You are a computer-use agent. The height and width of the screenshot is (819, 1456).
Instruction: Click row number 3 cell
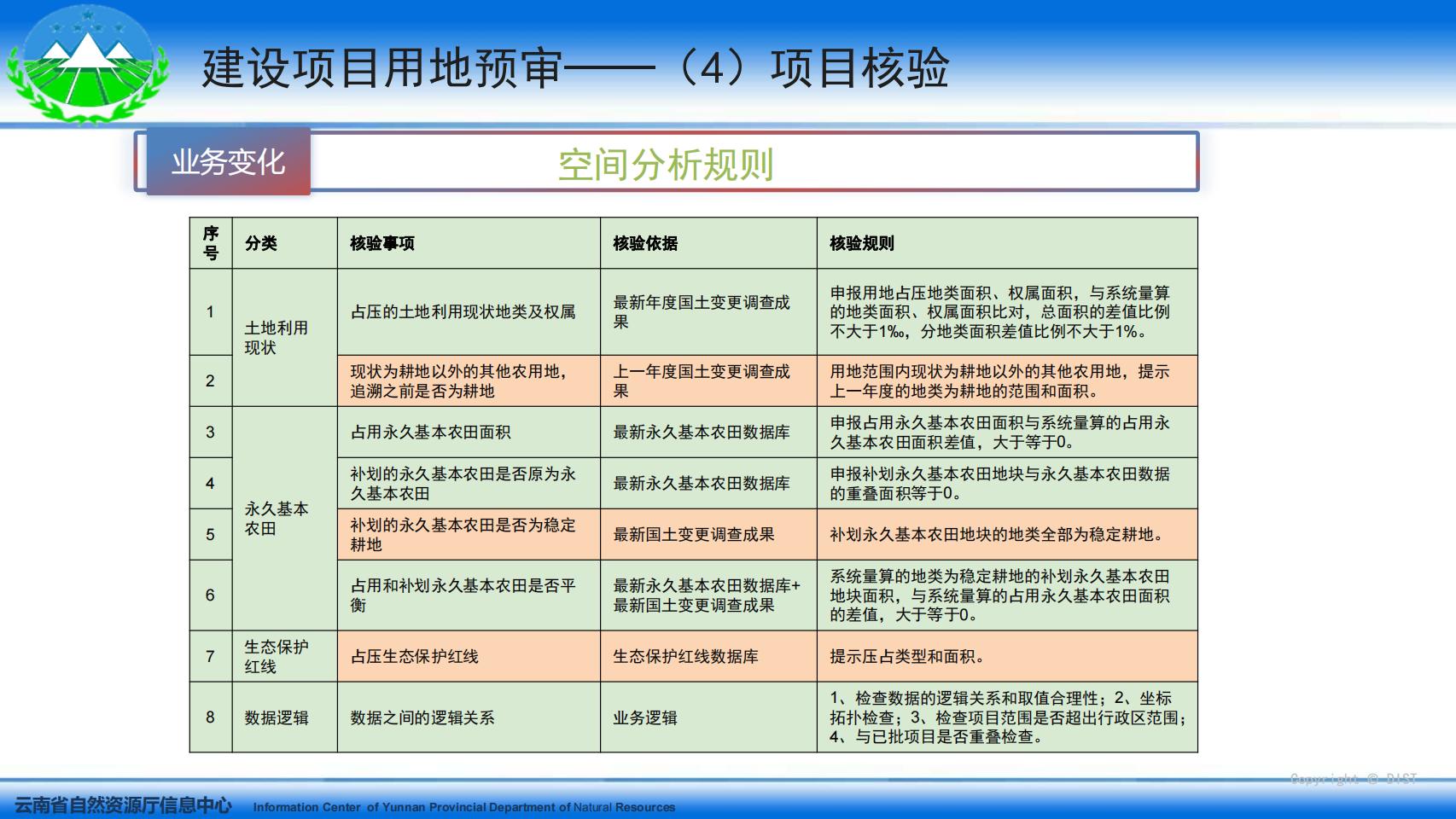[211, 432]
